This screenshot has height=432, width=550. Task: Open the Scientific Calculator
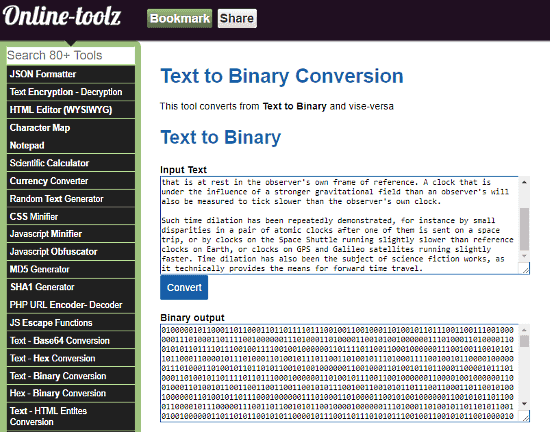71,163
